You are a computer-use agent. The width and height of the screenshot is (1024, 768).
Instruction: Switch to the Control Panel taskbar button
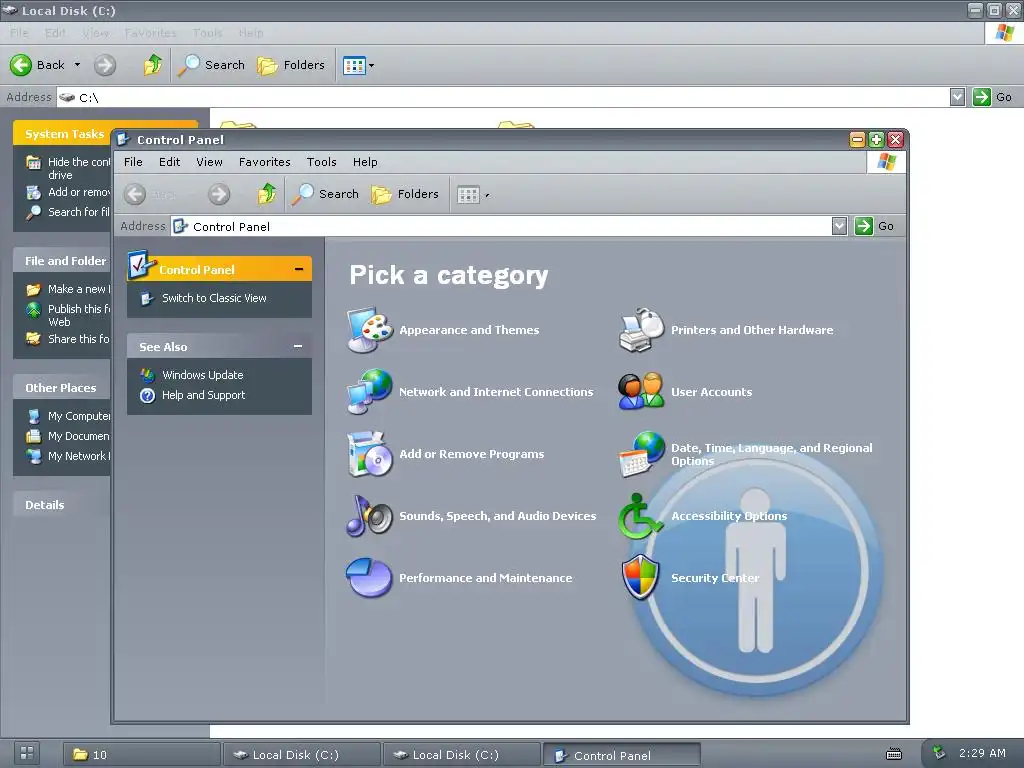tap(621, 754)
